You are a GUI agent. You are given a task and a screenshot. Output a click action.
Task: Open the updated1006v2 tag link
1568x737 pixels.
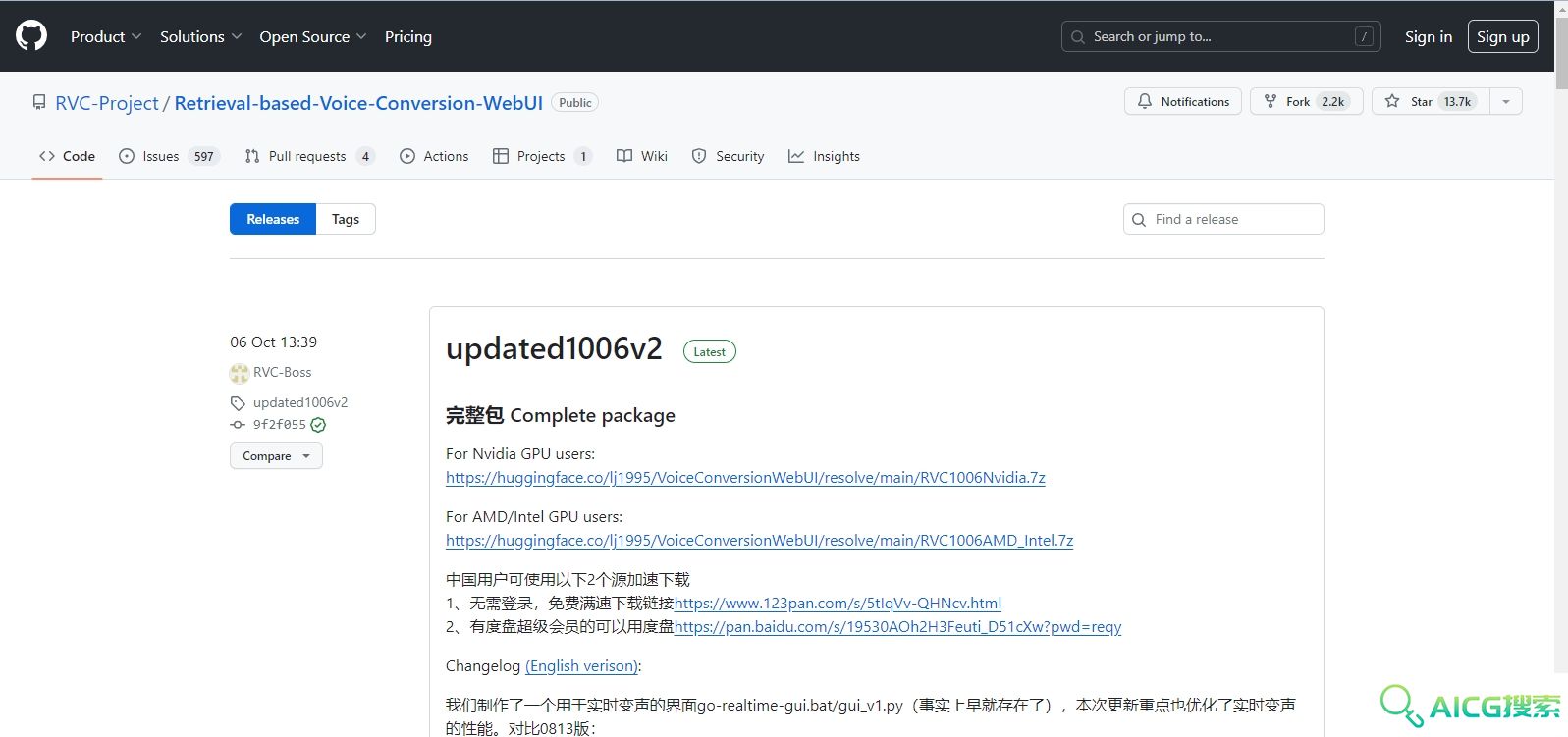click(300, 402)
